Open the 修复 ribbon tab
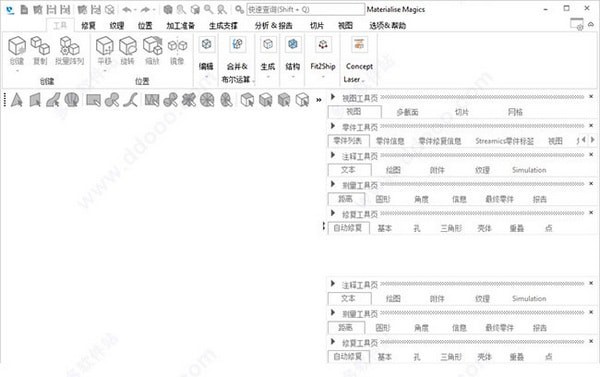Viewport: 600px width, 377px height. pos(88,26)
